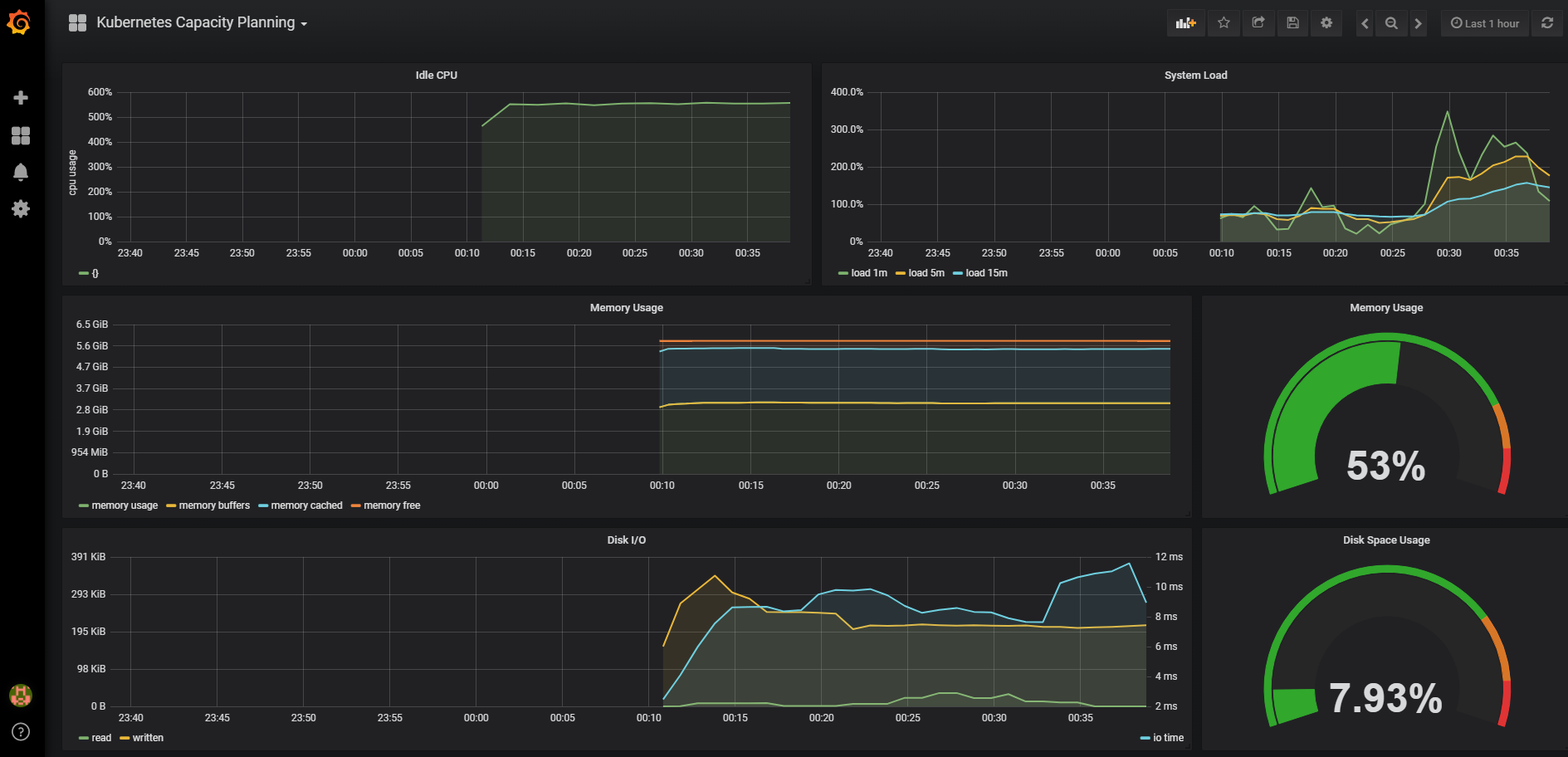
Task: Shift time range backward with left arrow
Action: coord(1365,23)
